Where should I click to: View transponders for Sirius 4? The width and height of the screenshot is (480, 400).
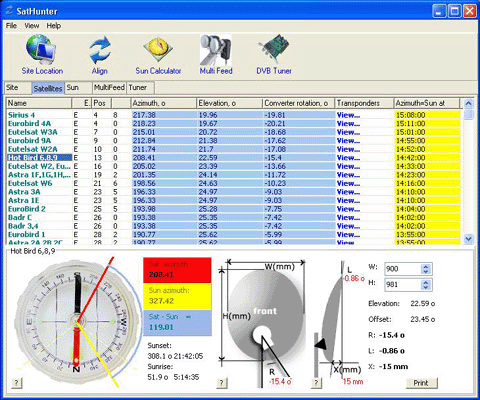tap(348, 115)
